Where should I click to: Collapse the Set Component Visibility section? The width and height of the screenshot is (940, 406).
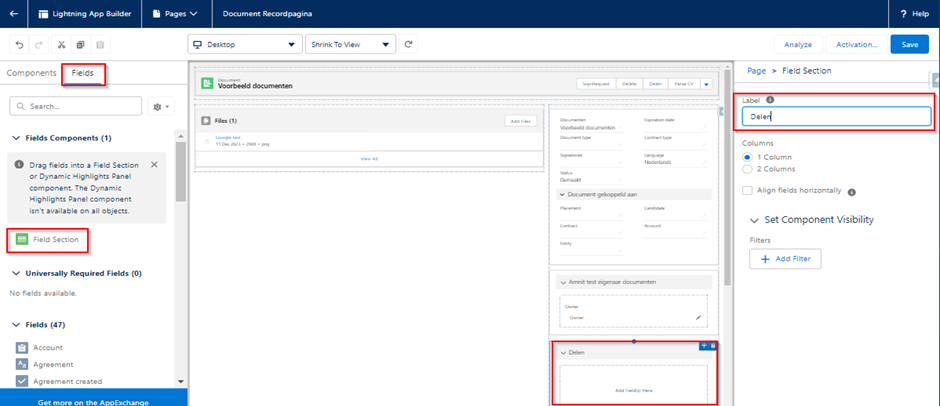[x=754, y=220]
